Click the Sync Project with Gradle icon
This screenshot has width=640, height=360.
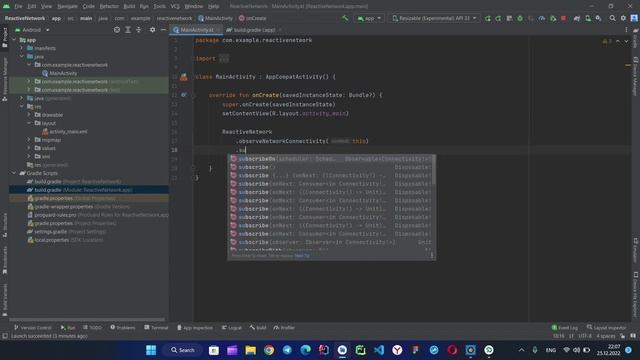pyautogui.click(x=577, y=18)
